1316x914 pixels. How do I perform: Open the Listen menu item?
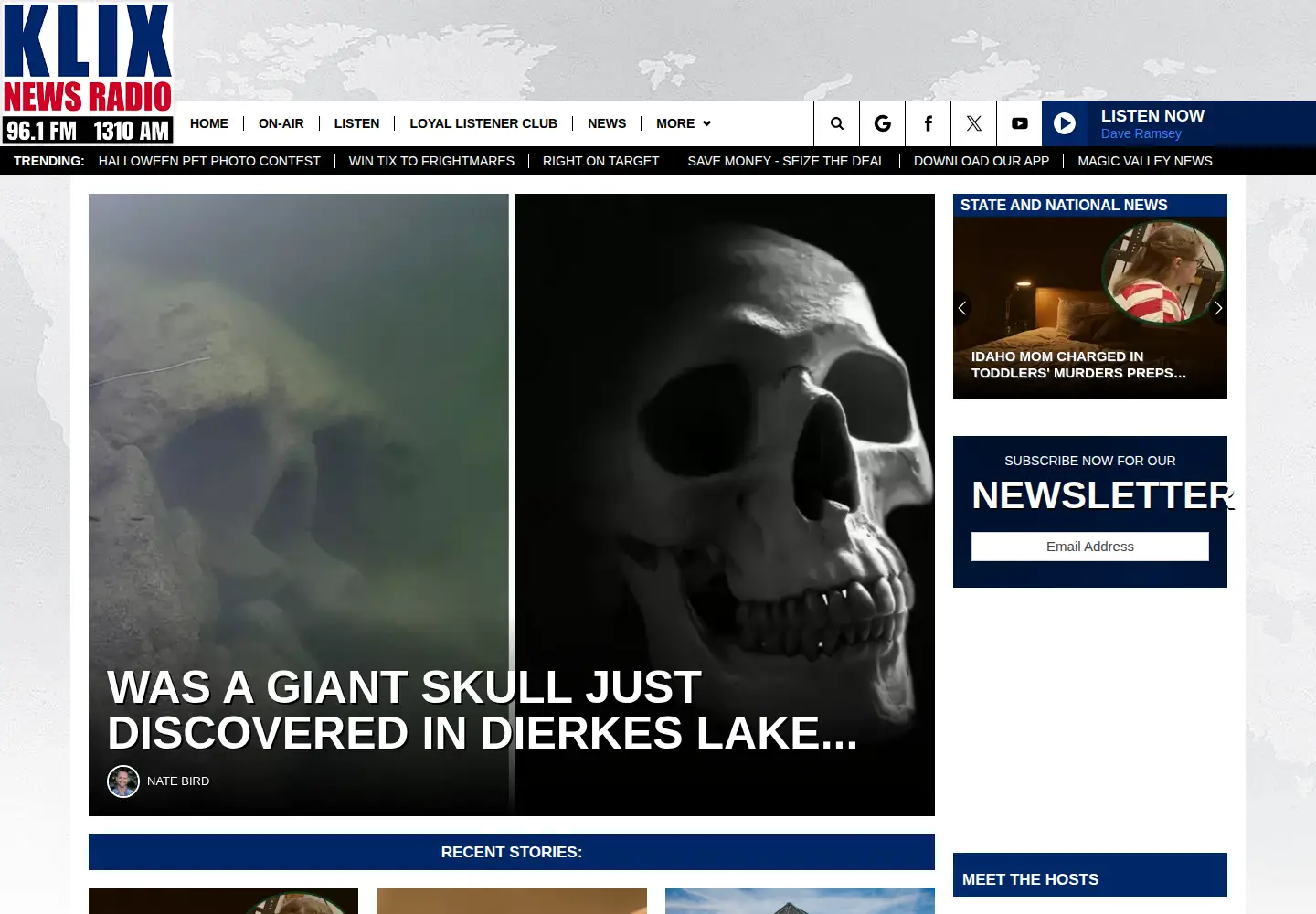[x=356, y=123]
